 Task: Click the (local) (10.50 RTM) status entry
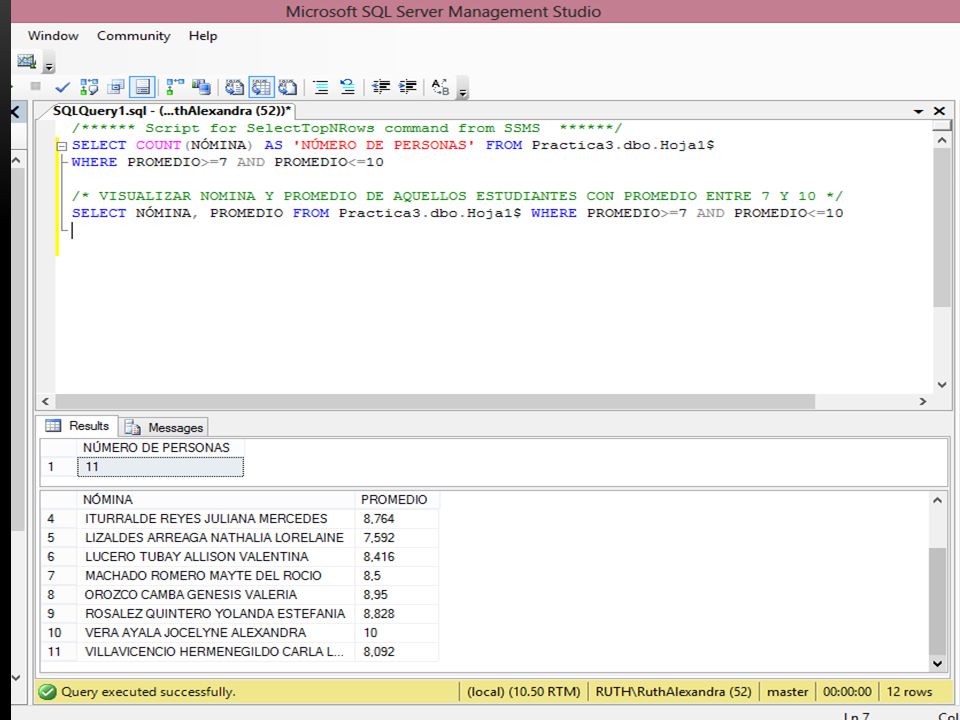click(523, 692)
